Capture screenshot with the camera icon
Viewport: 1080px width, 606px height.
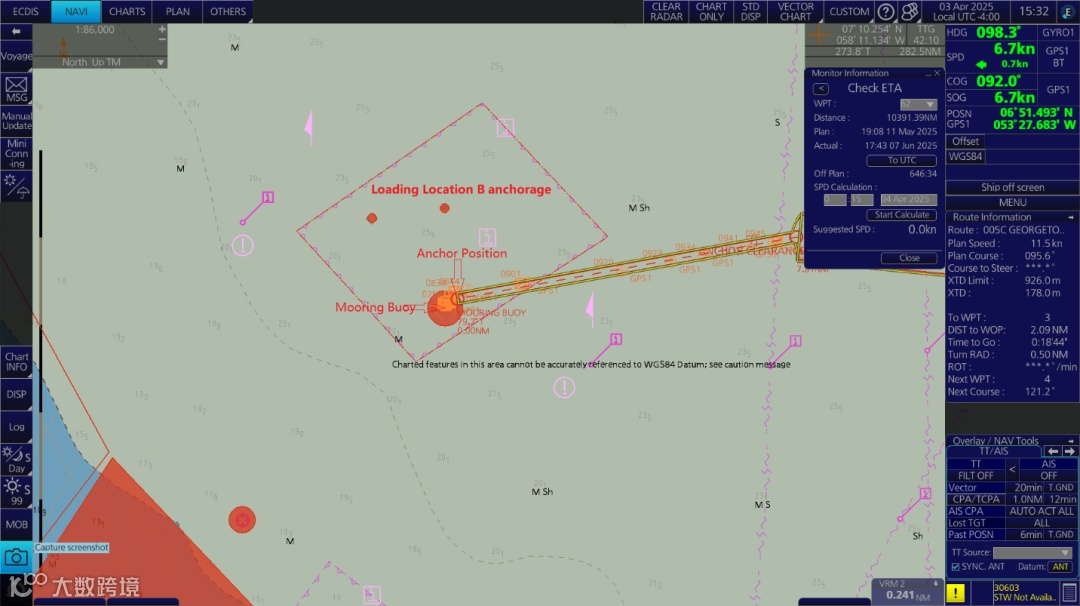(16, 556)
